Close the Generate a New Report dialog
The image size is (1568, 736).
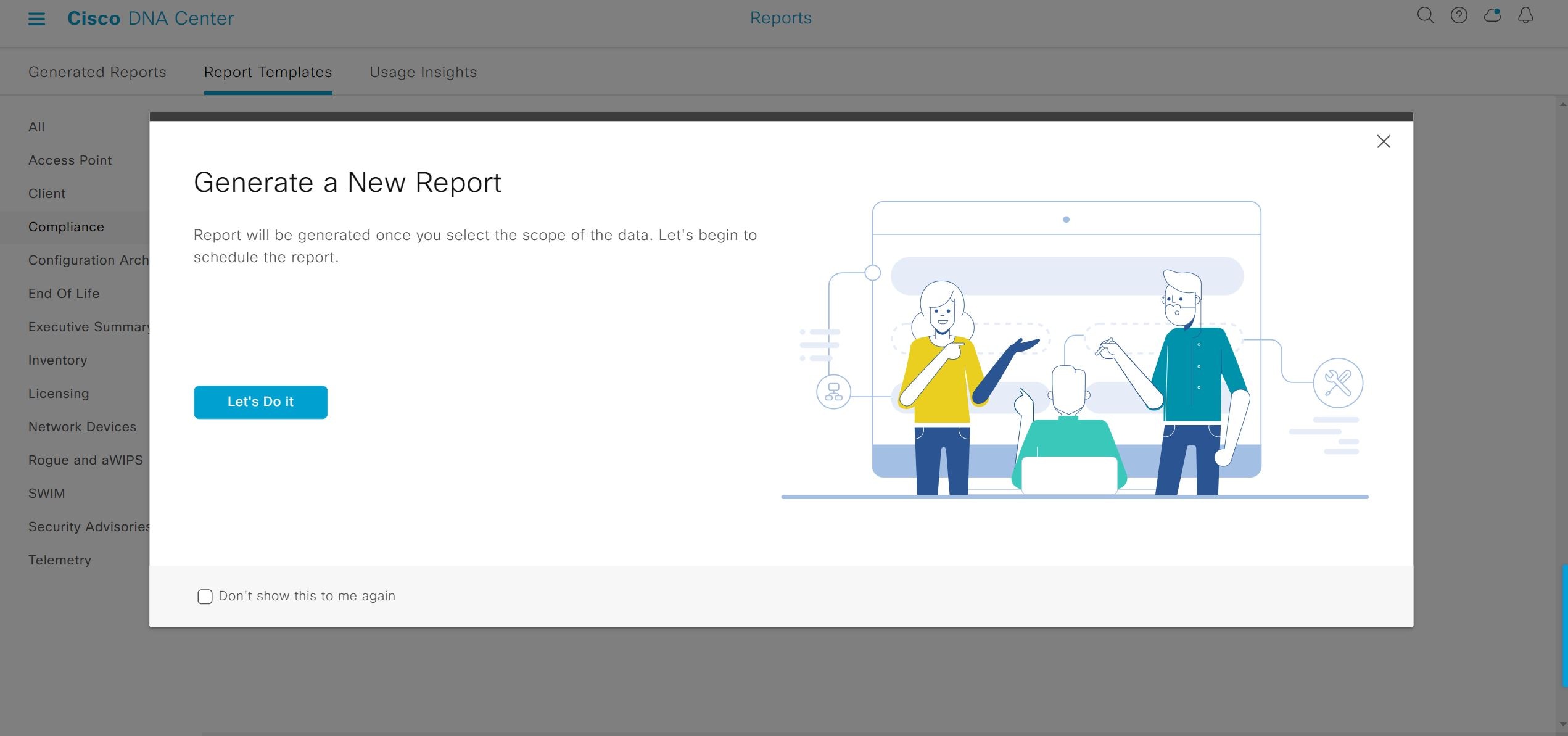point(1384,142)
